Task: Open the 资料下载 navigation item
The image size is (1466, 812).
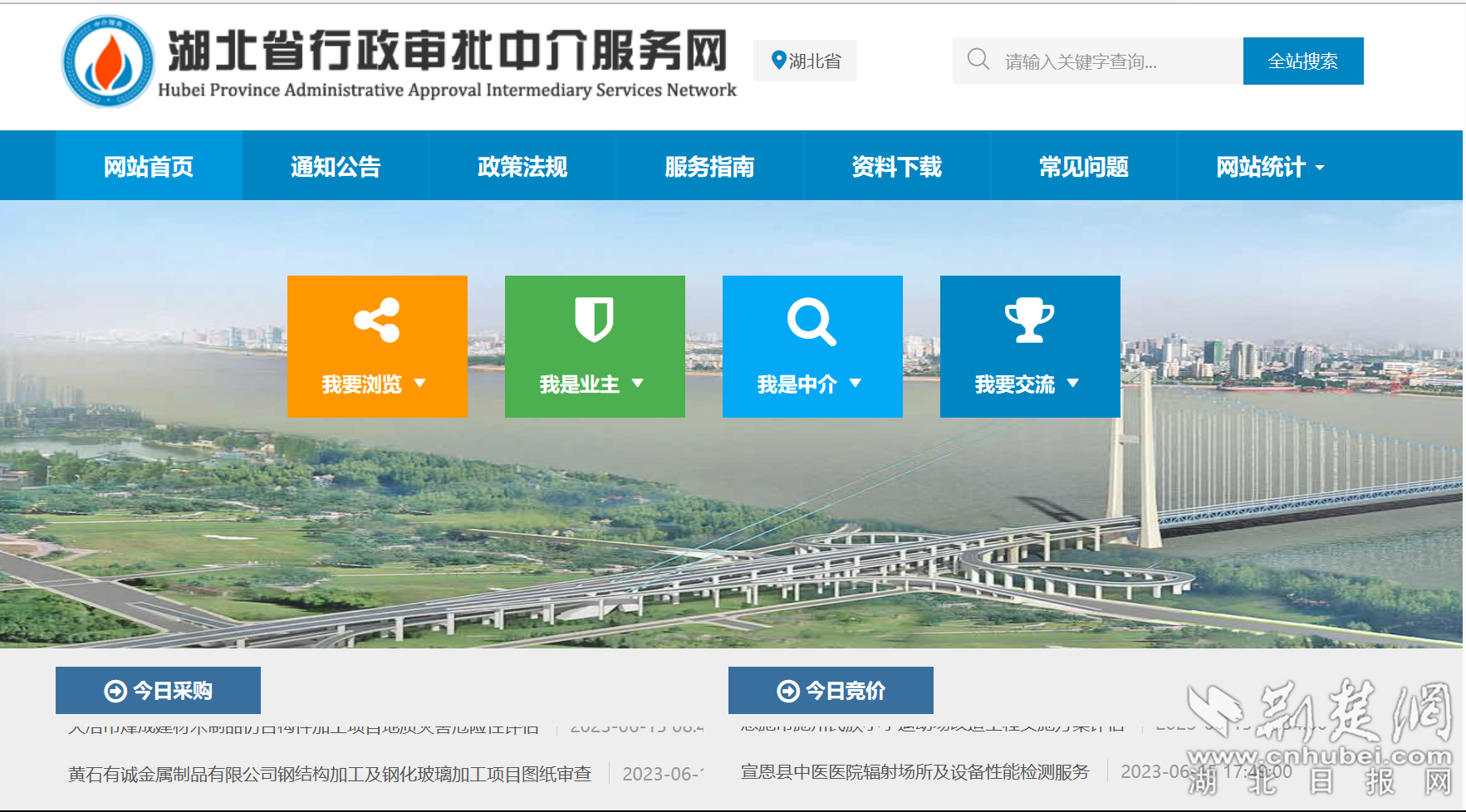Action: click(x=896, y=167)
